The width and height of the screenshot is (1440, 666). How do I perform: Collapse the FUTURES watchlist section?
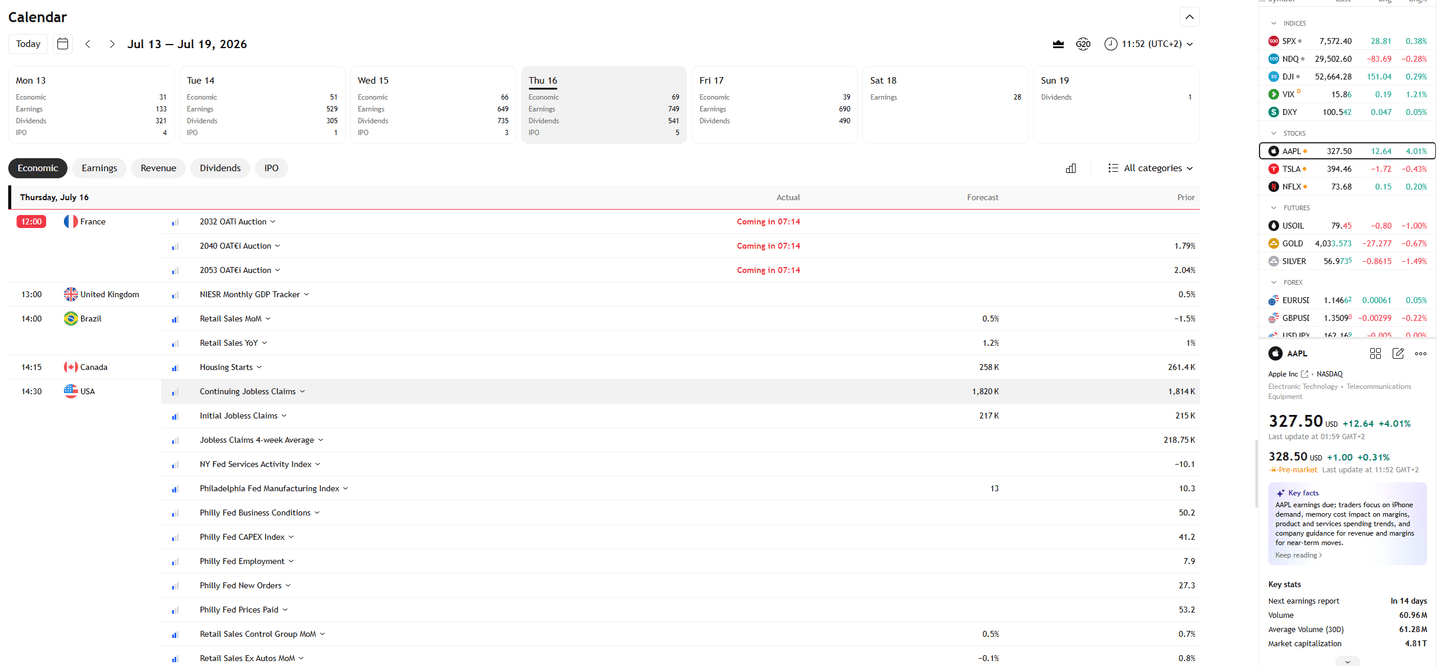coord(1274,208)
